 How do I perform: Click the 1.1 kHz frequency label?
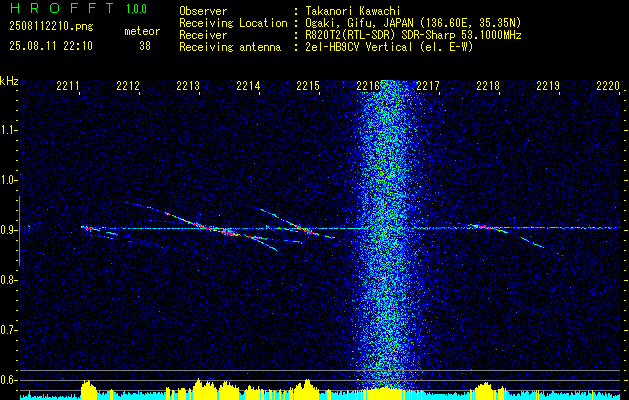(x=9, y=130)
